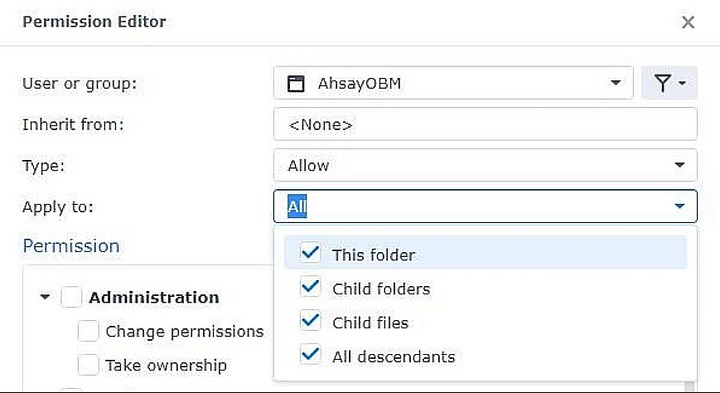Check the Take ownership box

pos(88,365)
